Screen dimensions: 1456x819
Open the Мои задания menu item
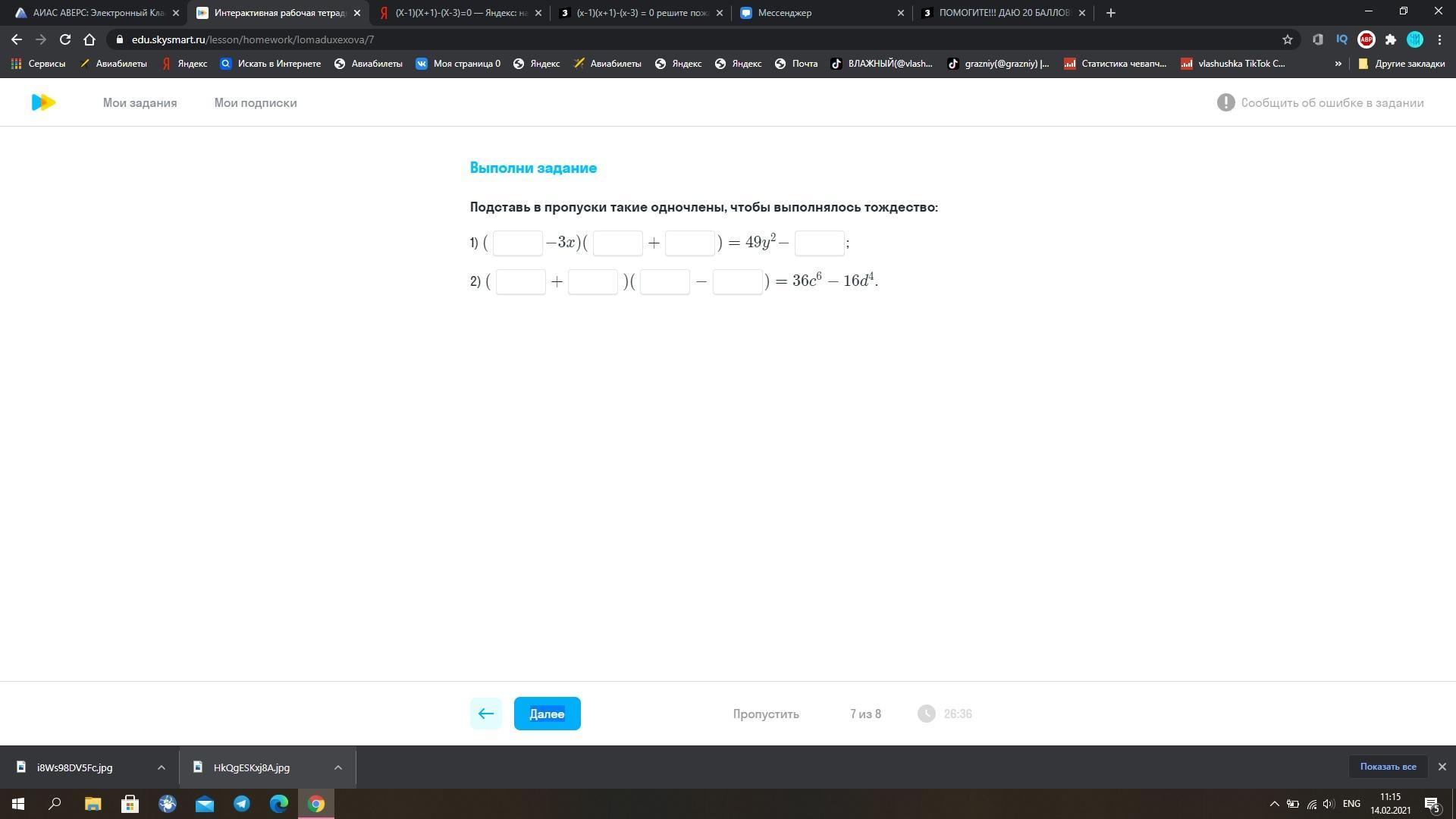[x=140, y=102]
